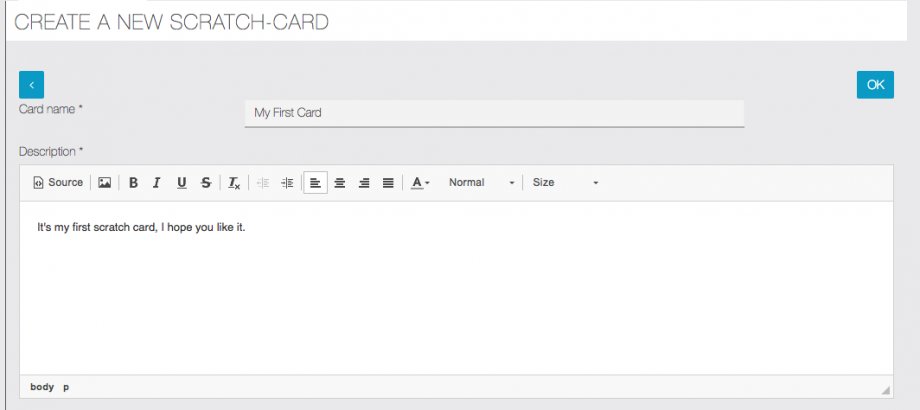Open the Normal paragraph format dropdown

(482, 183)
